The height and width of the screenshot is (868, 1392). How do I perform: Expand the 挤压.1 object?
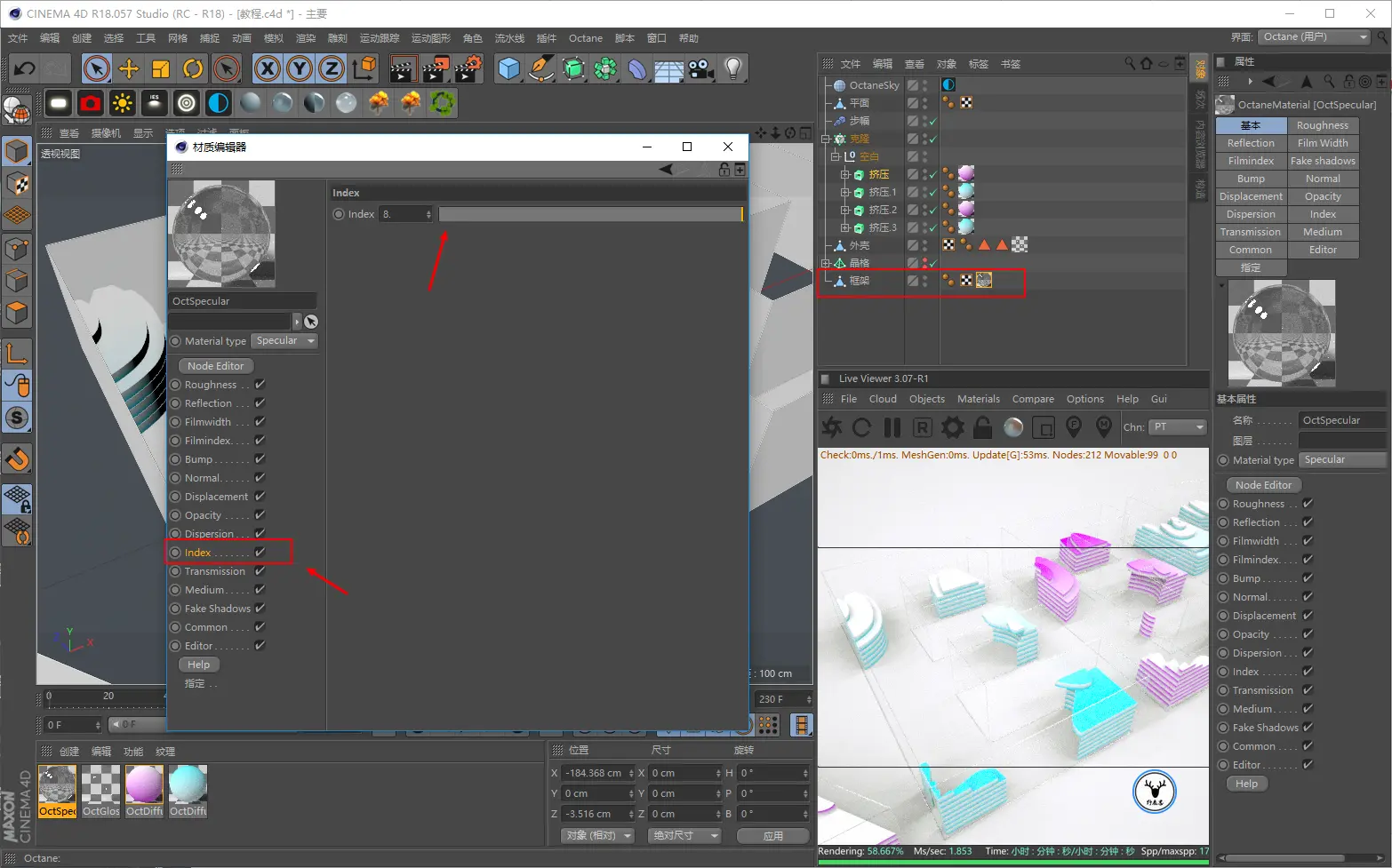click(x=844, y=192)
